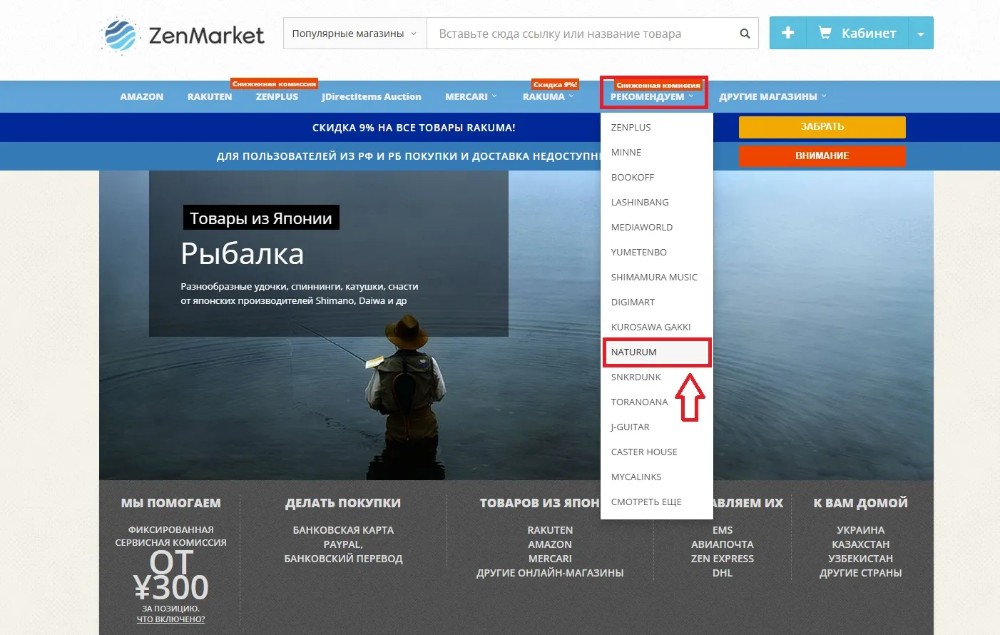Open the RAKUTEN nav item
1000x635 pixels.
pos(209,97)
